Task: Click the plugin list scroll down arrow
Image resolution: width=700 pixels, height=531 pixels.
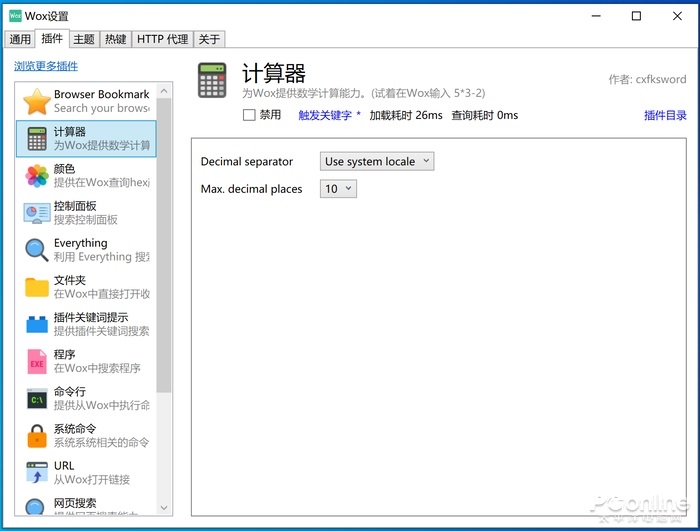Action: pos(164,508)
